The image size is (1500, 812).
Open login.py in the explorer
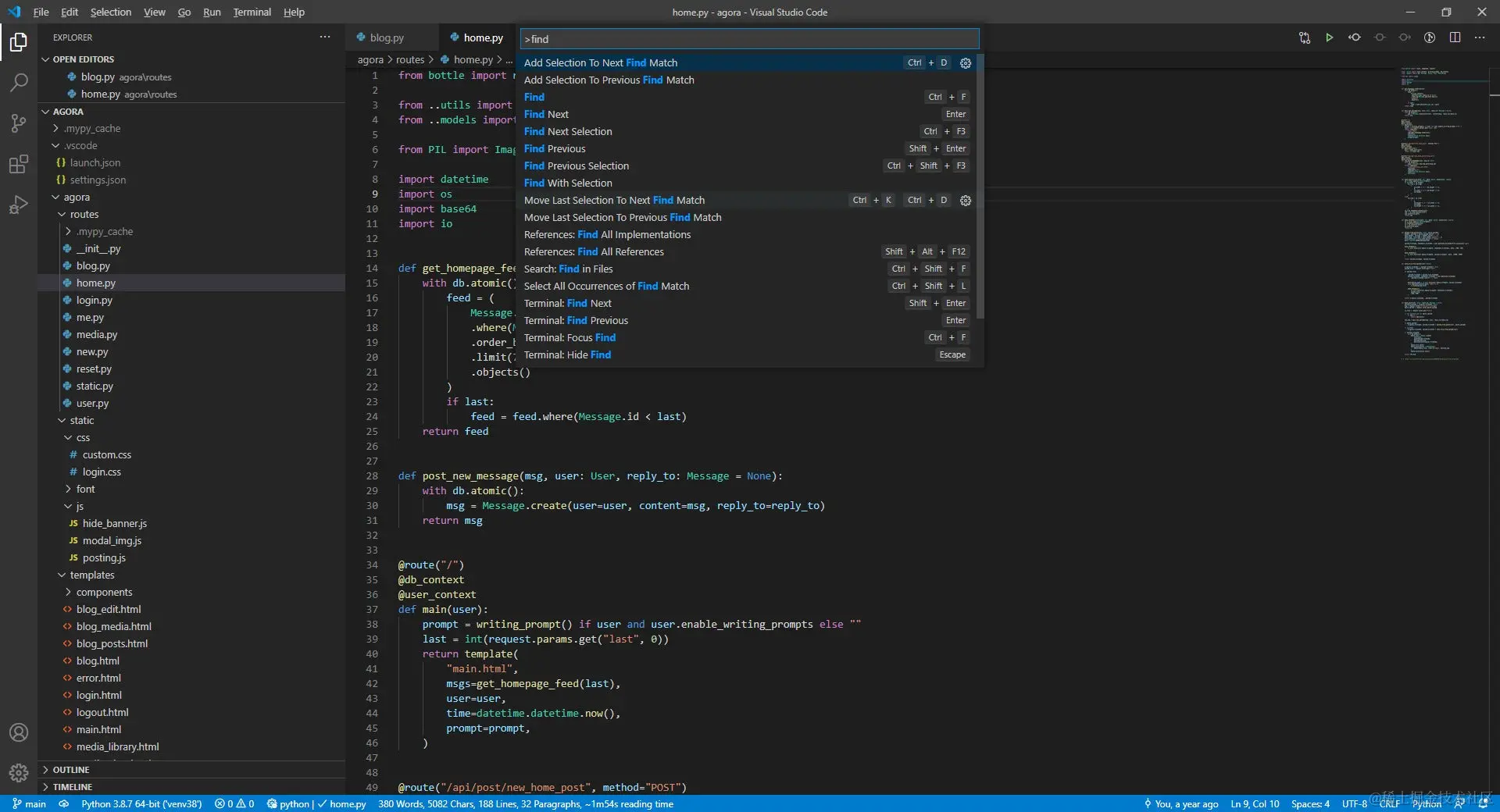[94, 301]
